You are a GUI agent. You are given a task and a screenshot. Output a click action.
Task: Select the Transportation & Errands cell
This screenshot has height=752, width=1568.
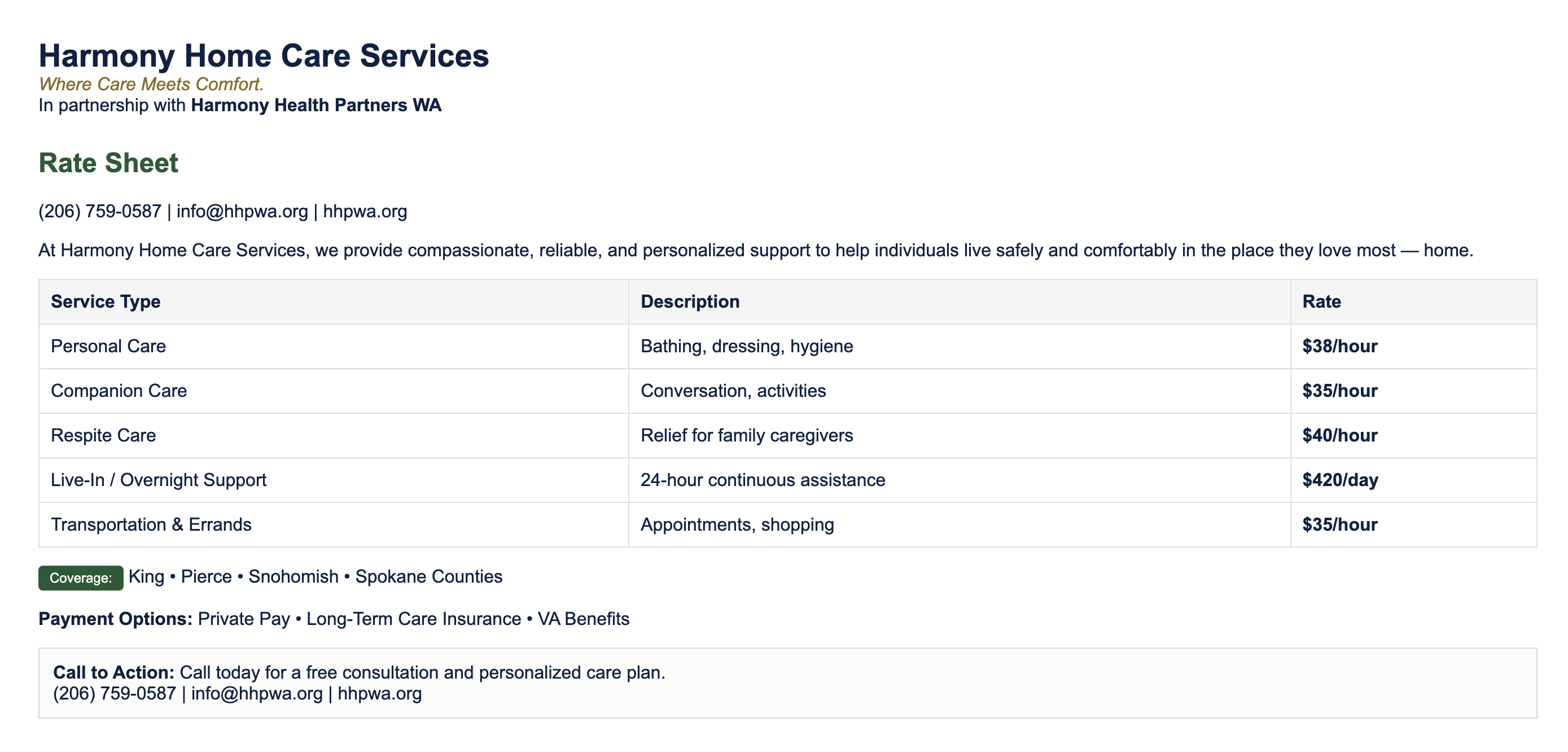pos(151,524)
